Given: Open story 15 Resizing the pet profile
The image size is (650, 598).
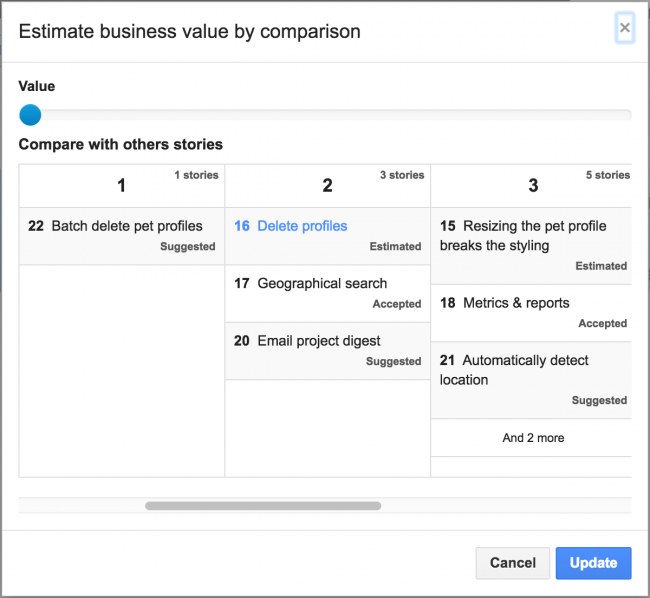Looking at the screenshot, I should [x=531, y=246].
